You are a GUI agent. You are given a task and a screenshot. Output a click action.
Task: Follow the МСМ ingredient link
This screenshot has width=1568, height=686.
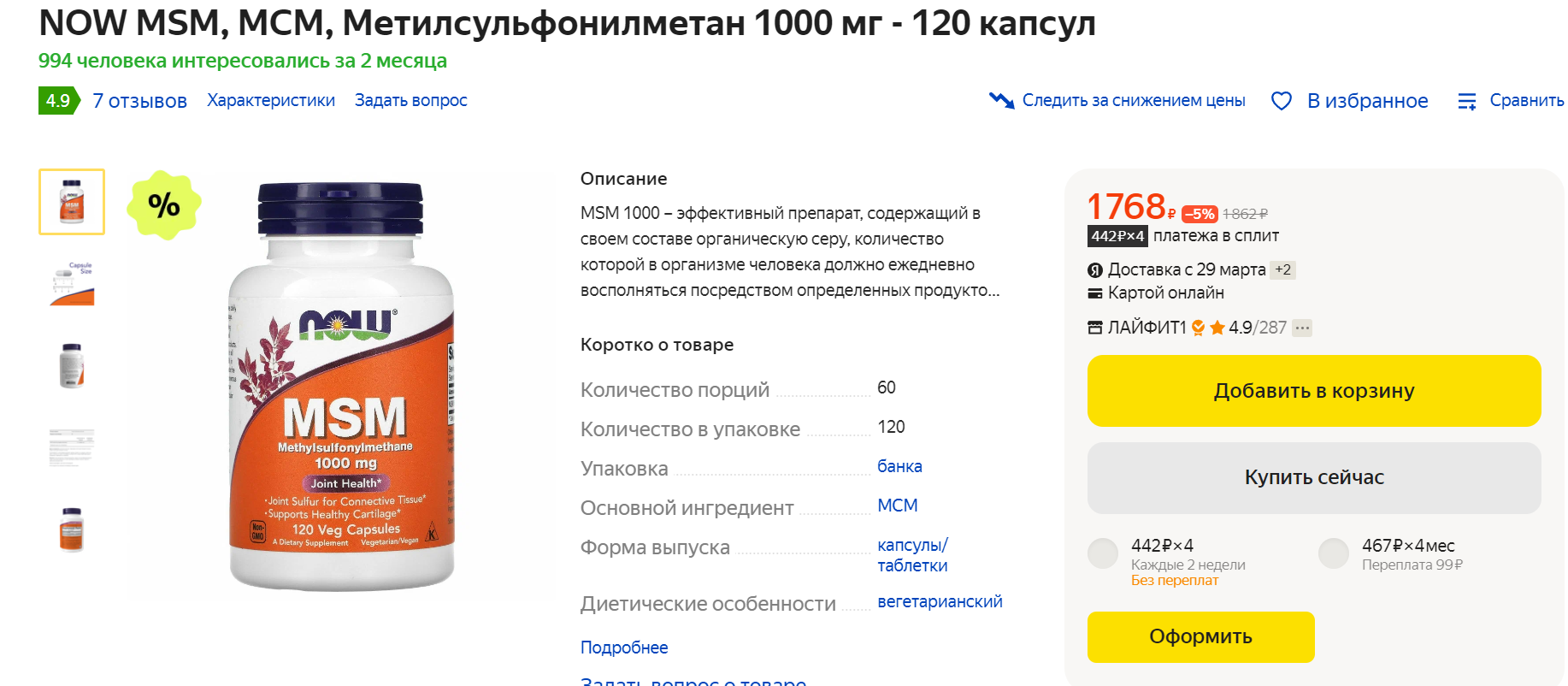pos(896,506)
